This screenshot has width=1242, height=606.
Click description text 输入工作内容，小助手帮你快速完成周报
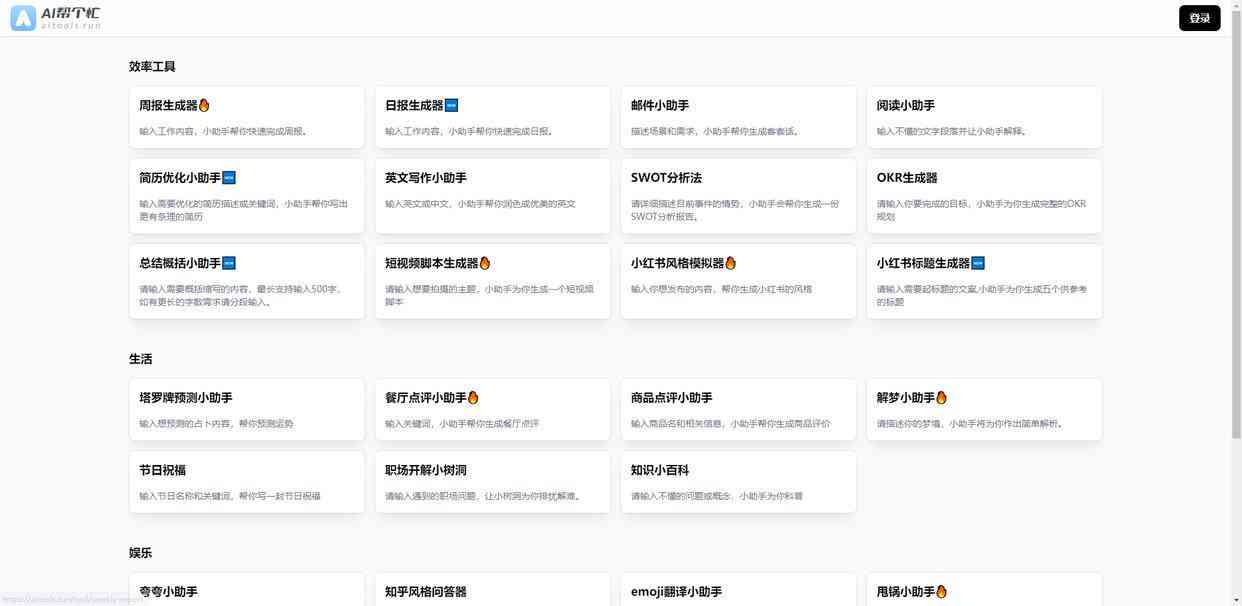click(224, 131)
